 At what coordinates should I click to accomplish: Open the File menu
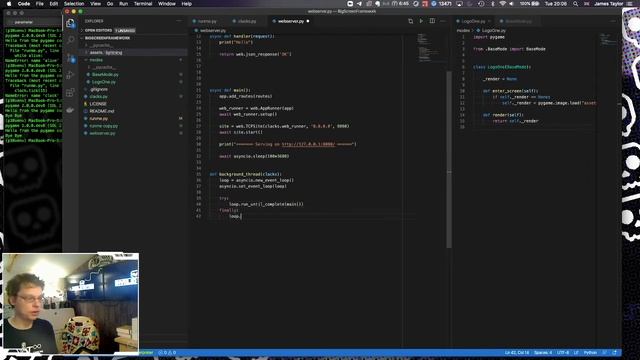[40, 4]
